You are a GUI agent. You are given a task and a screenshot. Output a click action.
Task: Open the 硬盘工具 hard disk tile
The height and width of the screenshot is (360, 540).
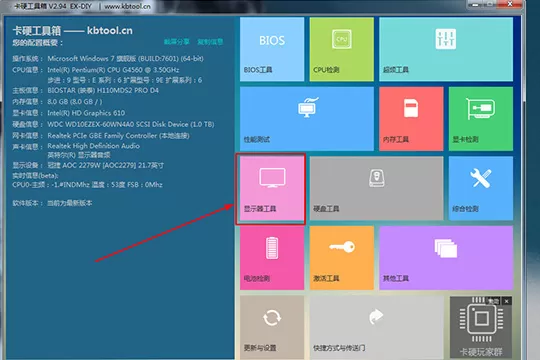[x=376, y=188]
